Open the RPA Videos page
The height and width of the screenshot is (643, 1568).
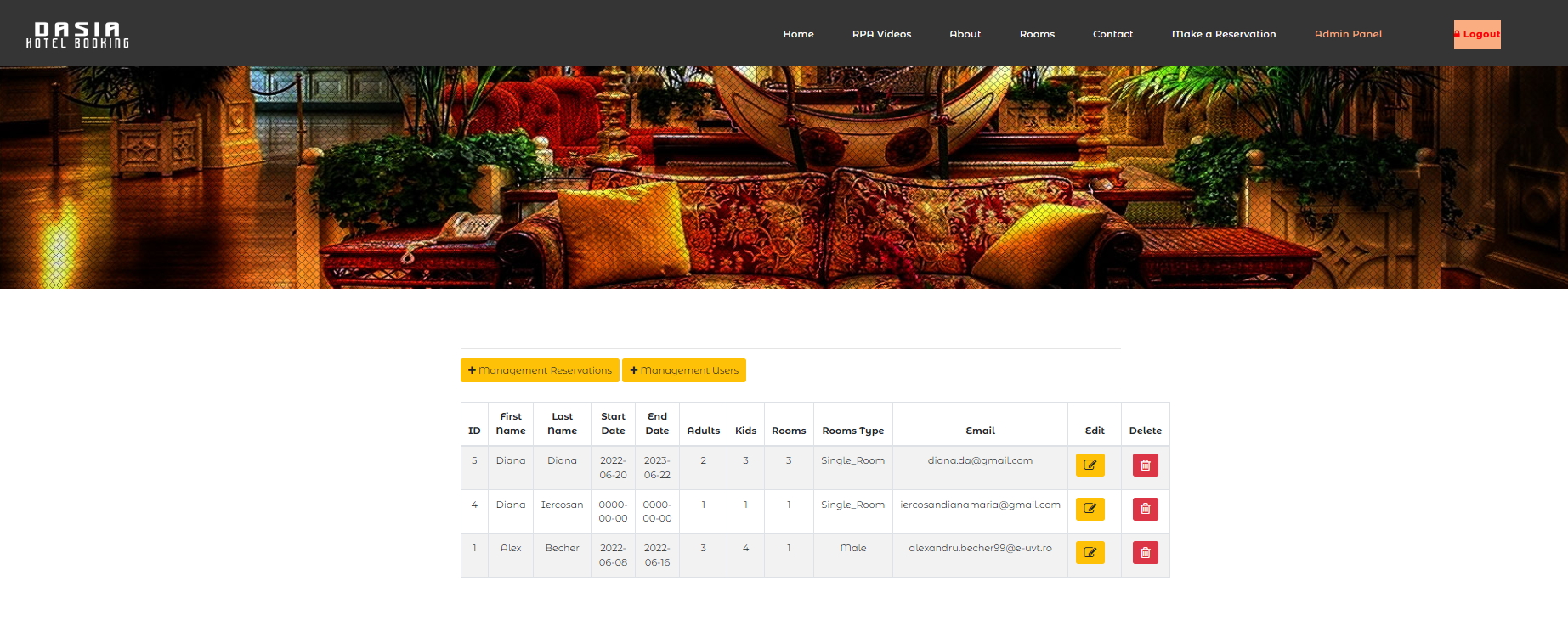881,34
